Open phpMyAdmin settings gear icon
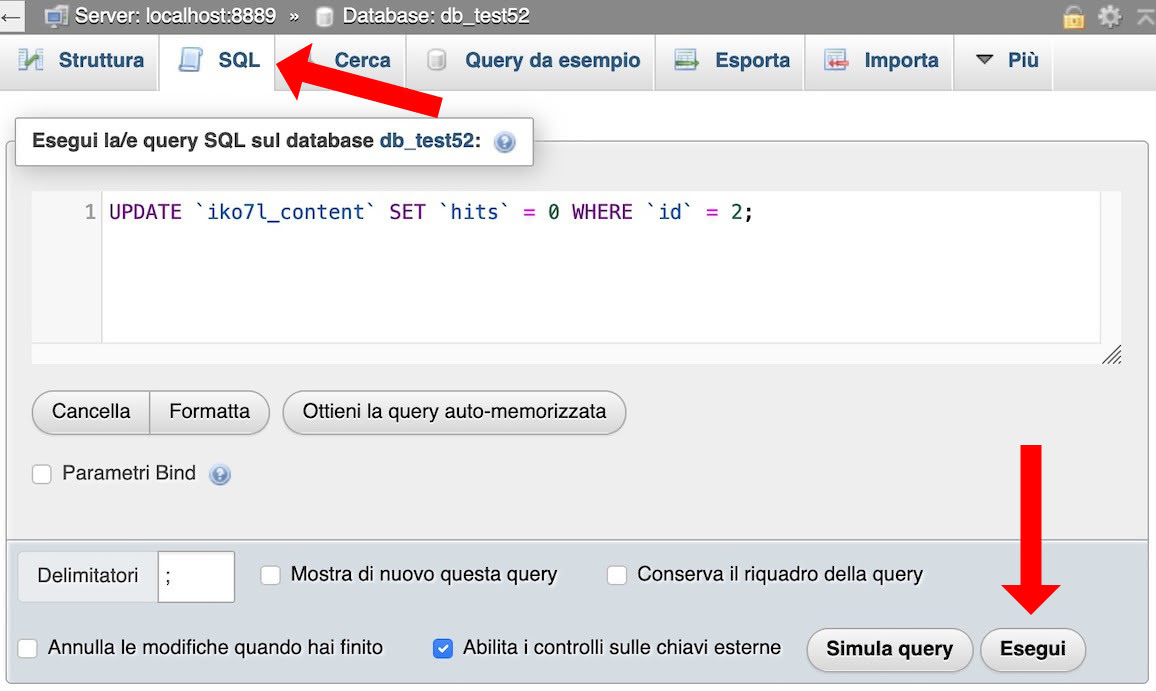The width and height of the screenshot is (1156, 691). pos(1109,17)
